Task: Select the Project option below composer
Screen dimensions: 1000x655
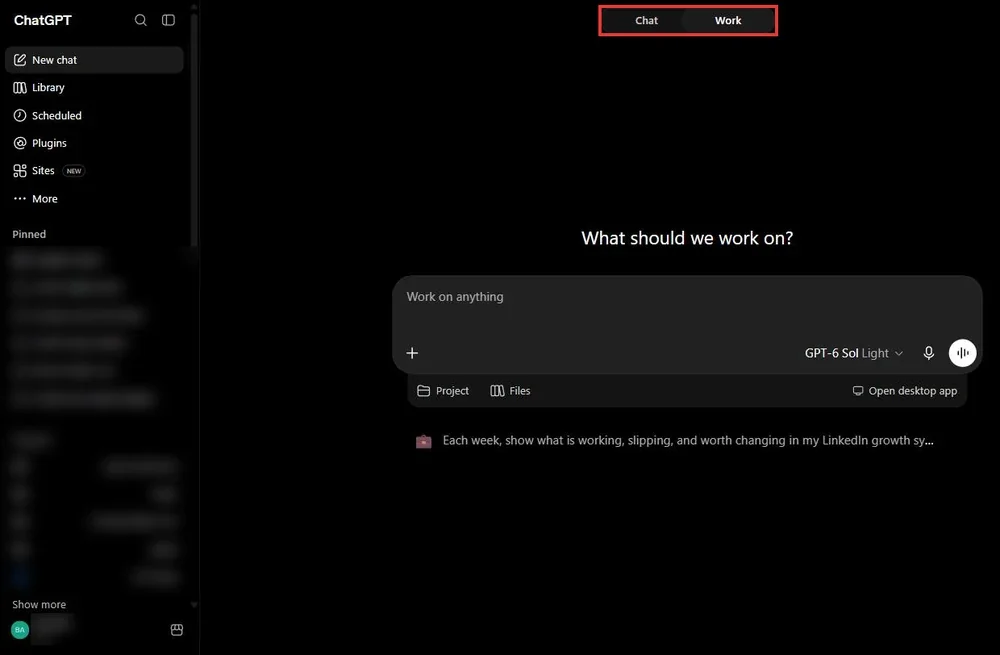Action: tap(443, 391)
